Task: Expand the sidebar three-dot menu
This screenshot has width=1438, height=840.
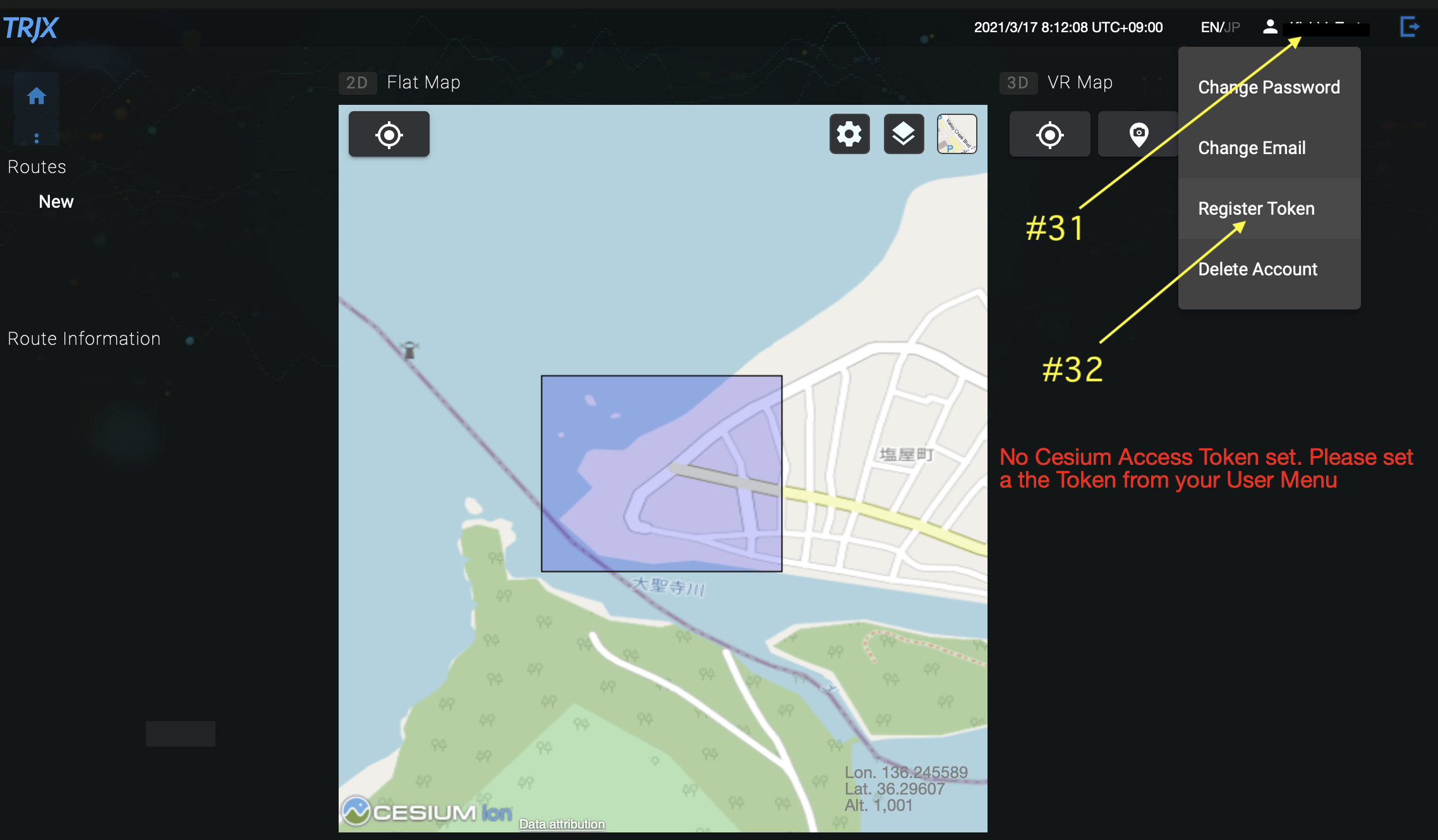Action: click(37, 138)
